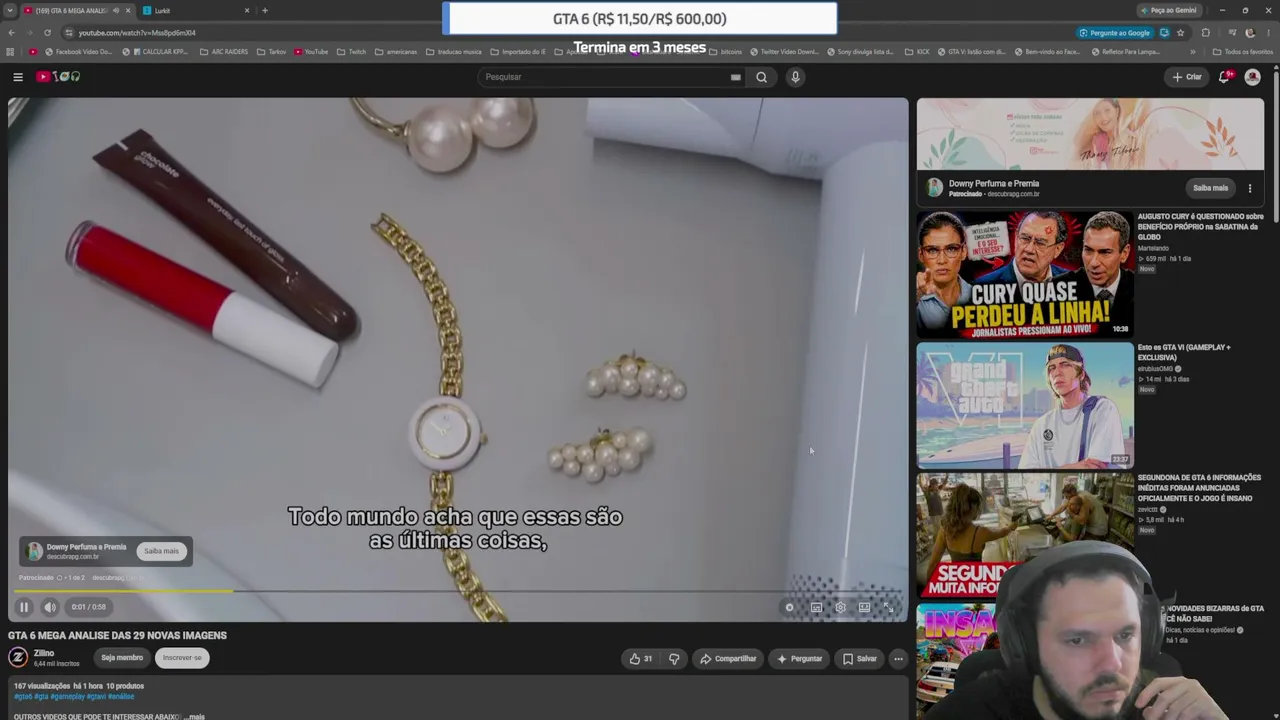Click the magnifier search button
This screenshot has width=1280, height=720.
[762, 77]
